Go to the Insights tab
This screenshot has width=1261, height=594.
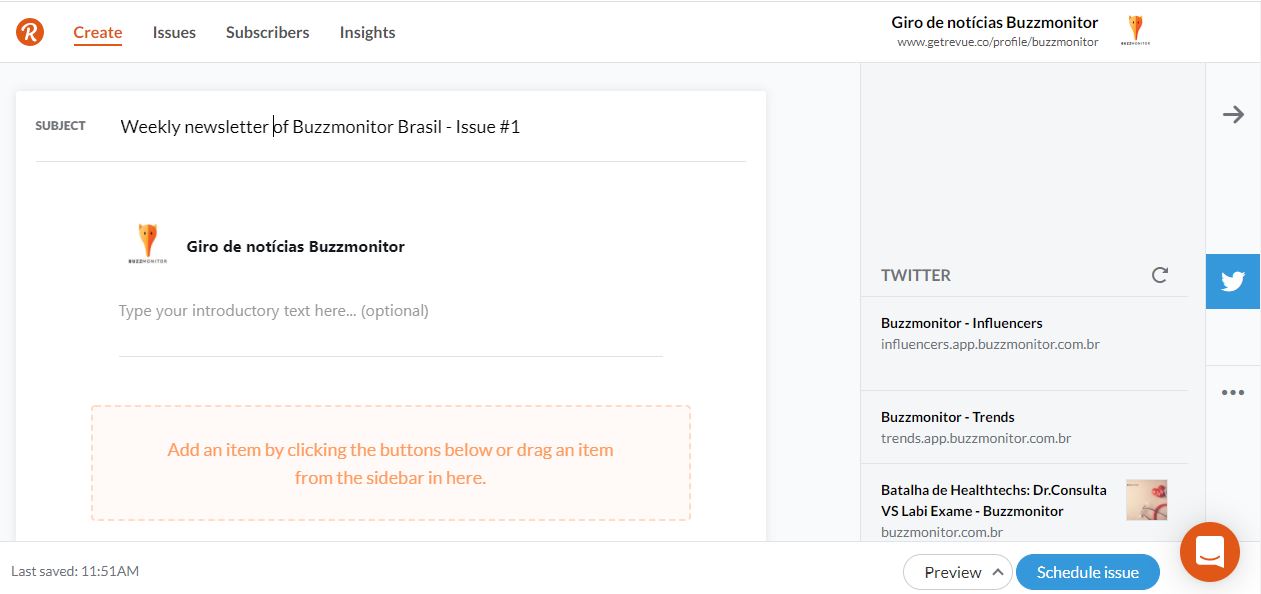(367, 32)
